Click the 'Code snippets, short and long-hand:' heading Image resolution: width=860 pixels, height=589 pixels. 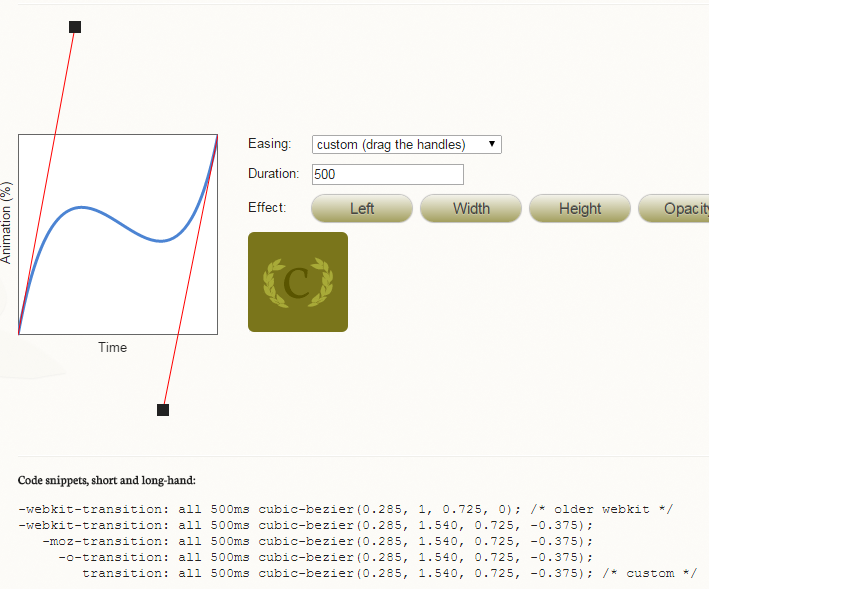[106, 480]
